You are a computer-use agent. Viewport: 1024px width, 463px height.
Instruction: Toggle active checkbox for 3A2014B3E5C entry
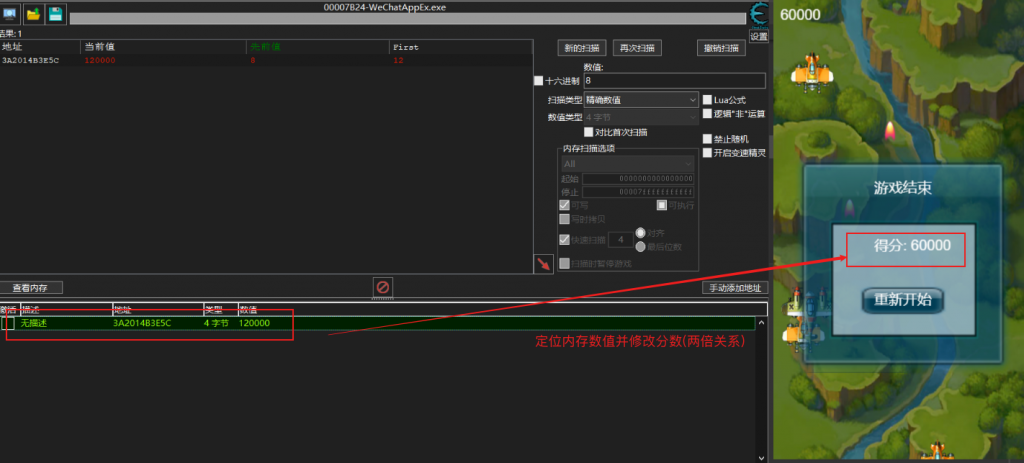(9, 323)
